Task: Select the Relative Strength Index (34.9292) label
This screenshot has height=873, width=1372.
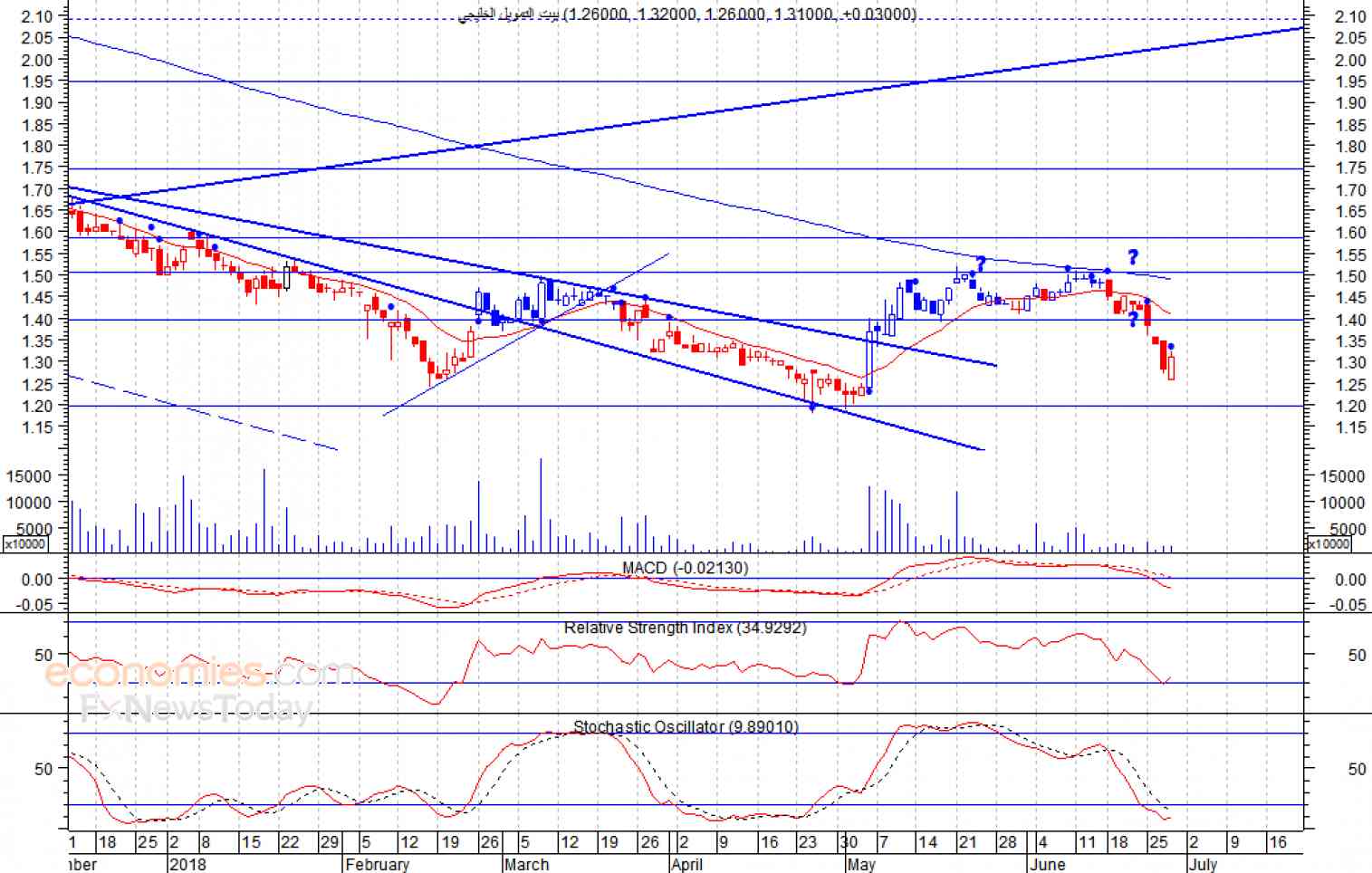Action: pyautogui.click(x=685, y=627)
